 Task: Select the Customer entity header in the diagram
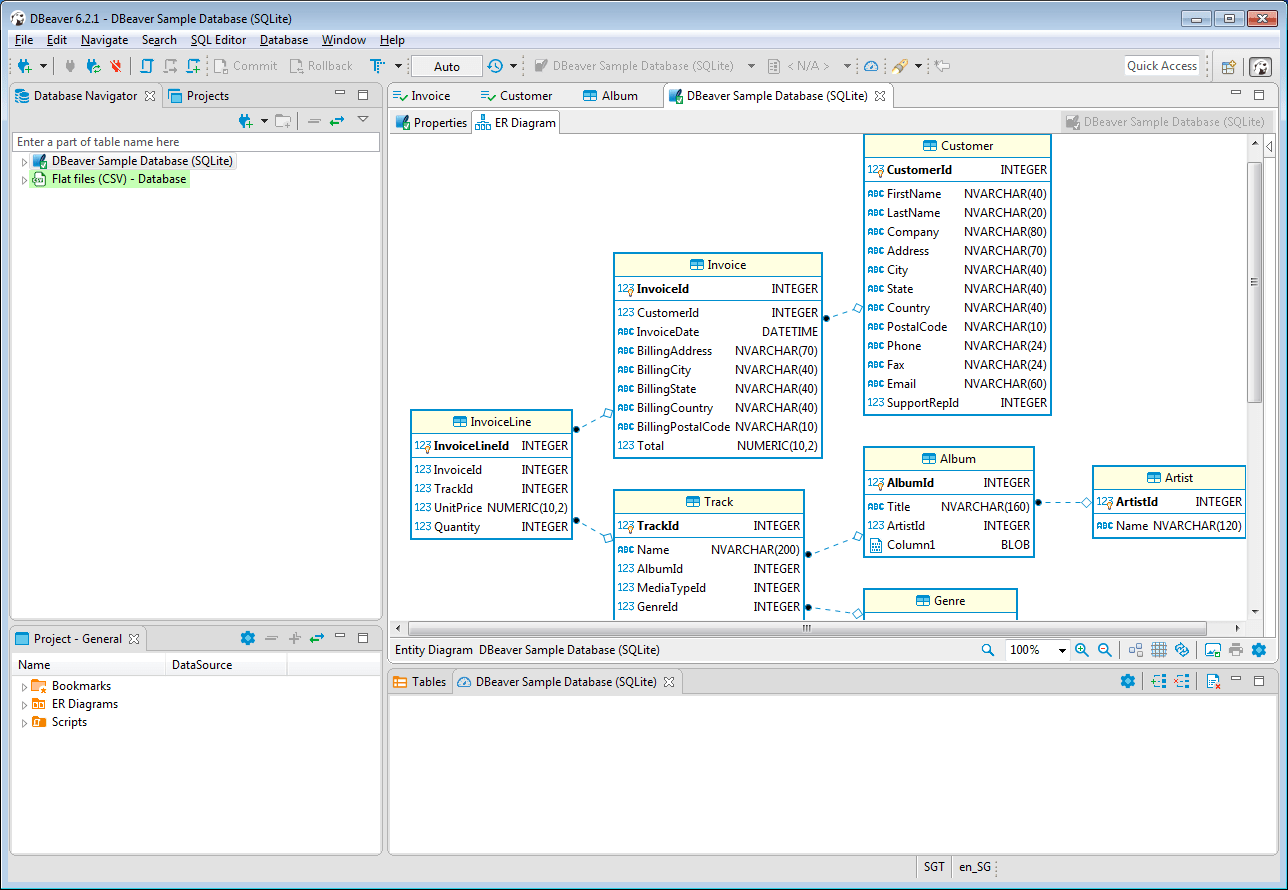click(957, 146)
